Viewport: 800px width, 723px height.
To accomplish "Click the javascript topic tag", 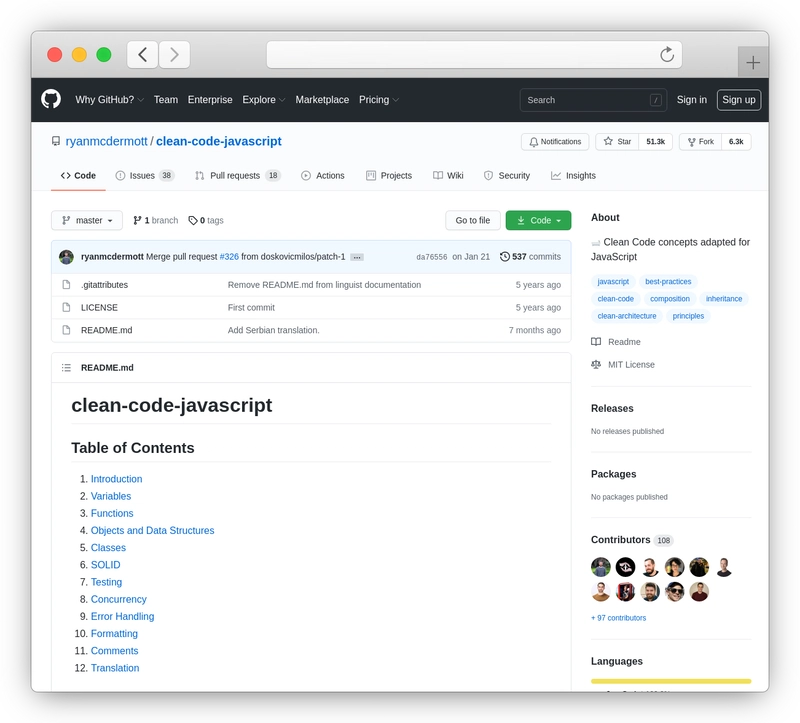I will 613,282.
